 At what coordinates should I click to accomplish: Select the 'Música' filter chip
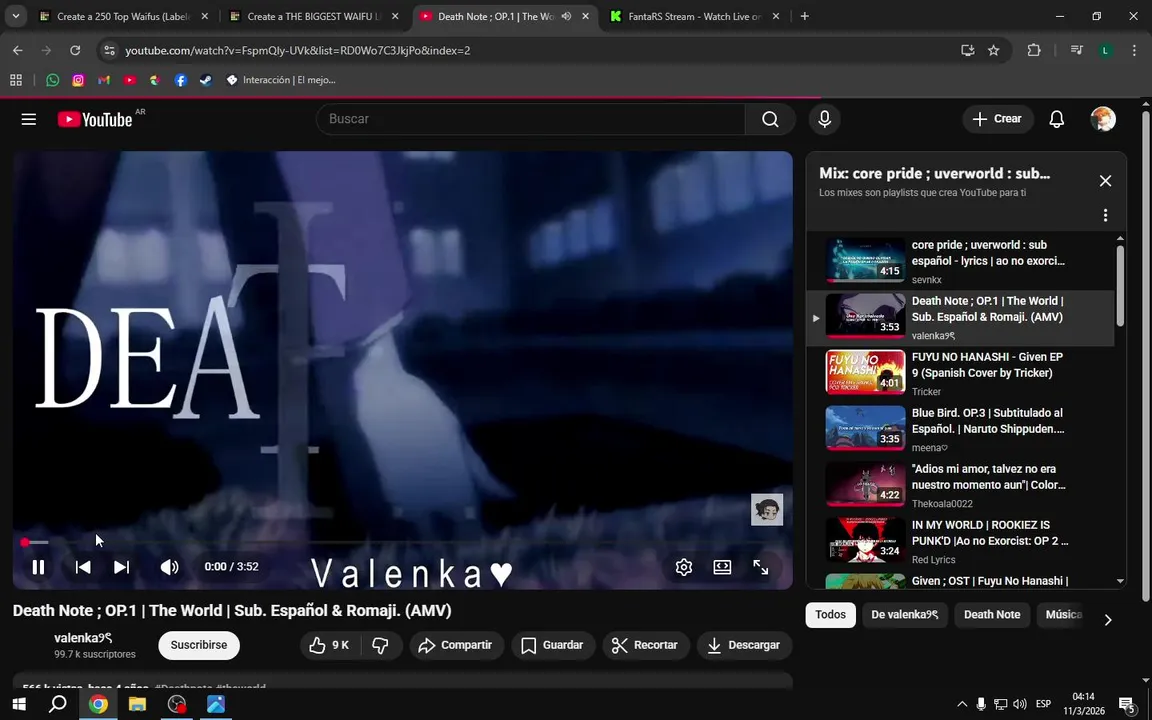point(1063,614)
